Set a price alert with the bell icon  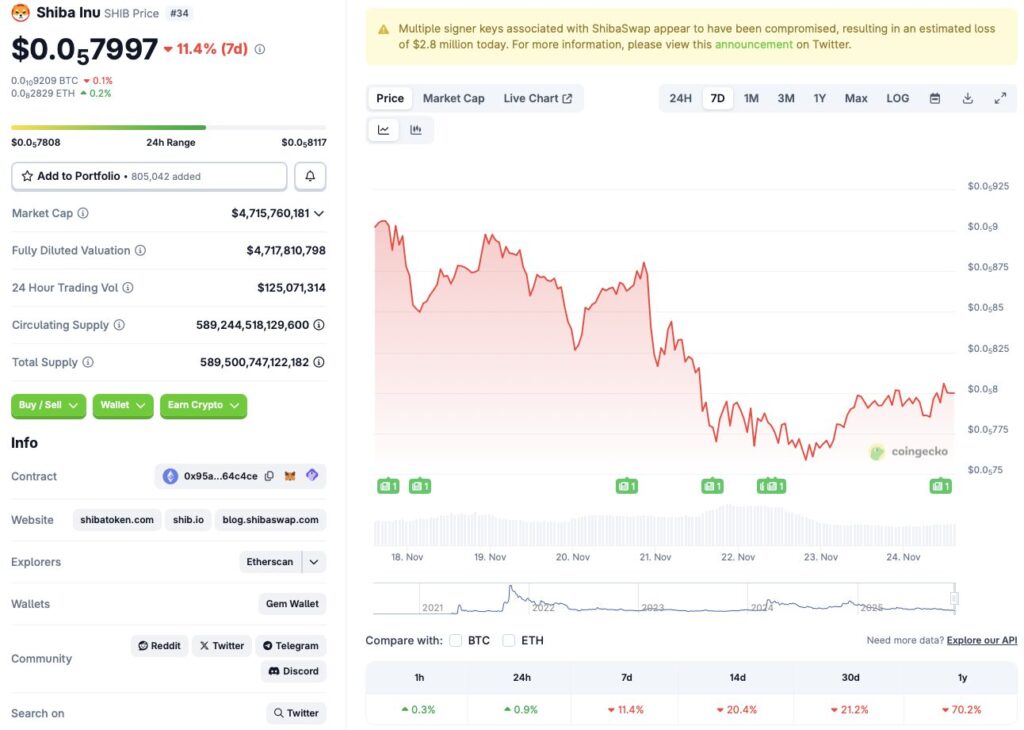tap(310, 175)
